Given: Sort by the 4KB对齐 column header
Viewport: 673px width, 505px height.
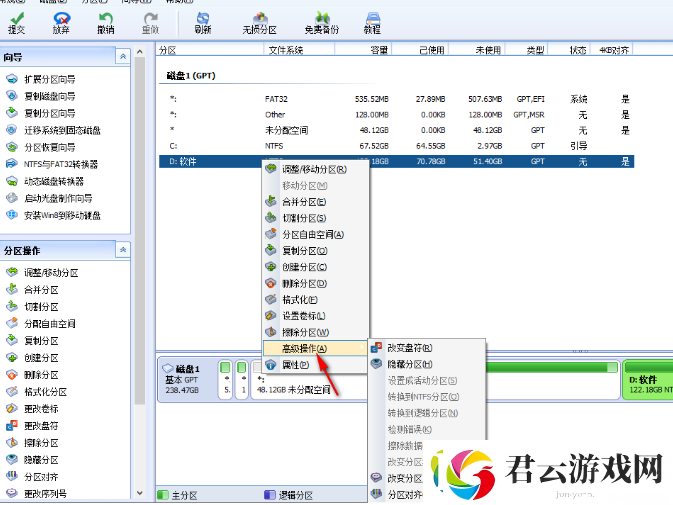Looking at the screenshot, I should coord(612,50).
